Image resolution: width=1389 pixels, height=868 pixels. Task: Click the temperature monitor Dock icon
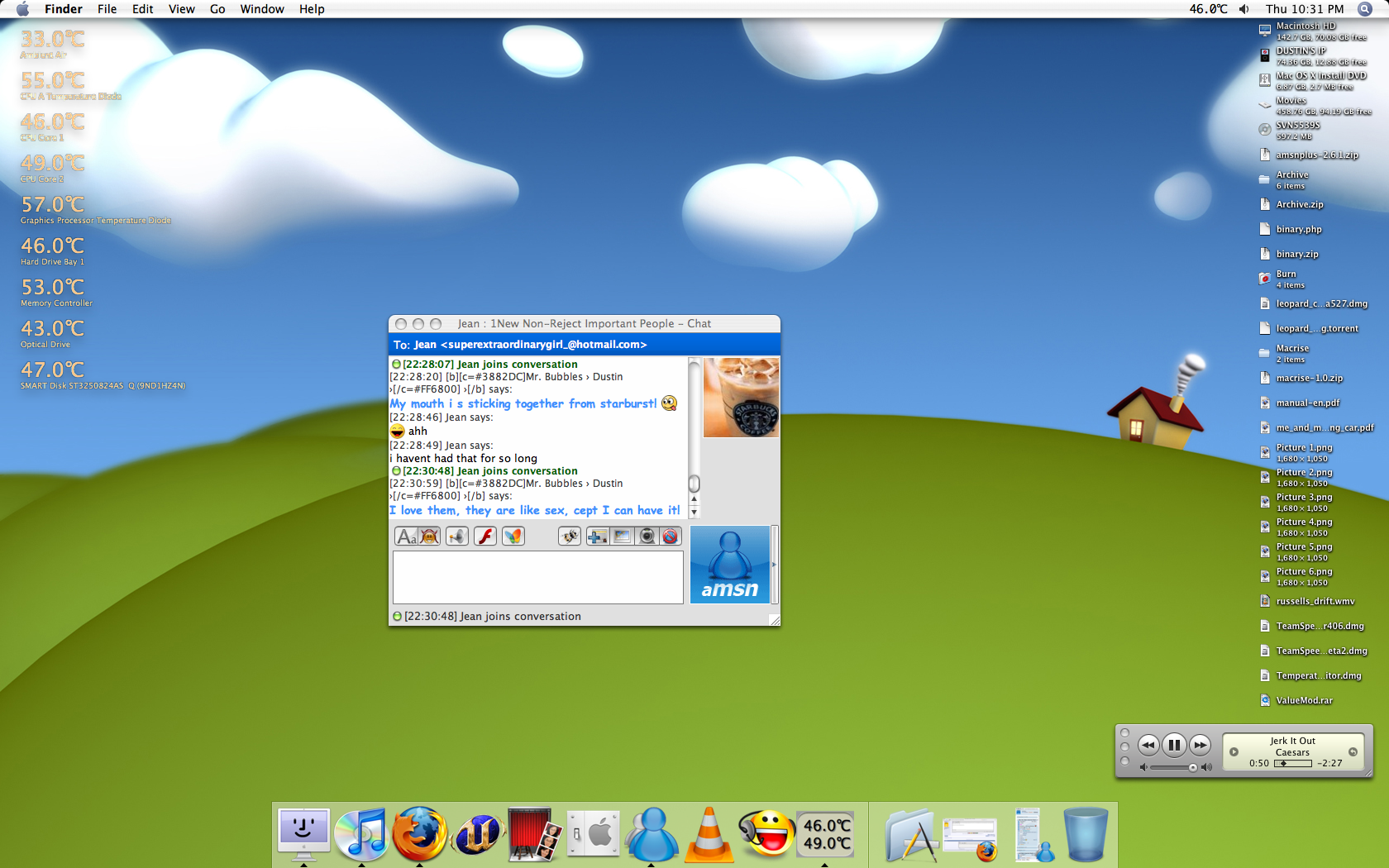825,833
